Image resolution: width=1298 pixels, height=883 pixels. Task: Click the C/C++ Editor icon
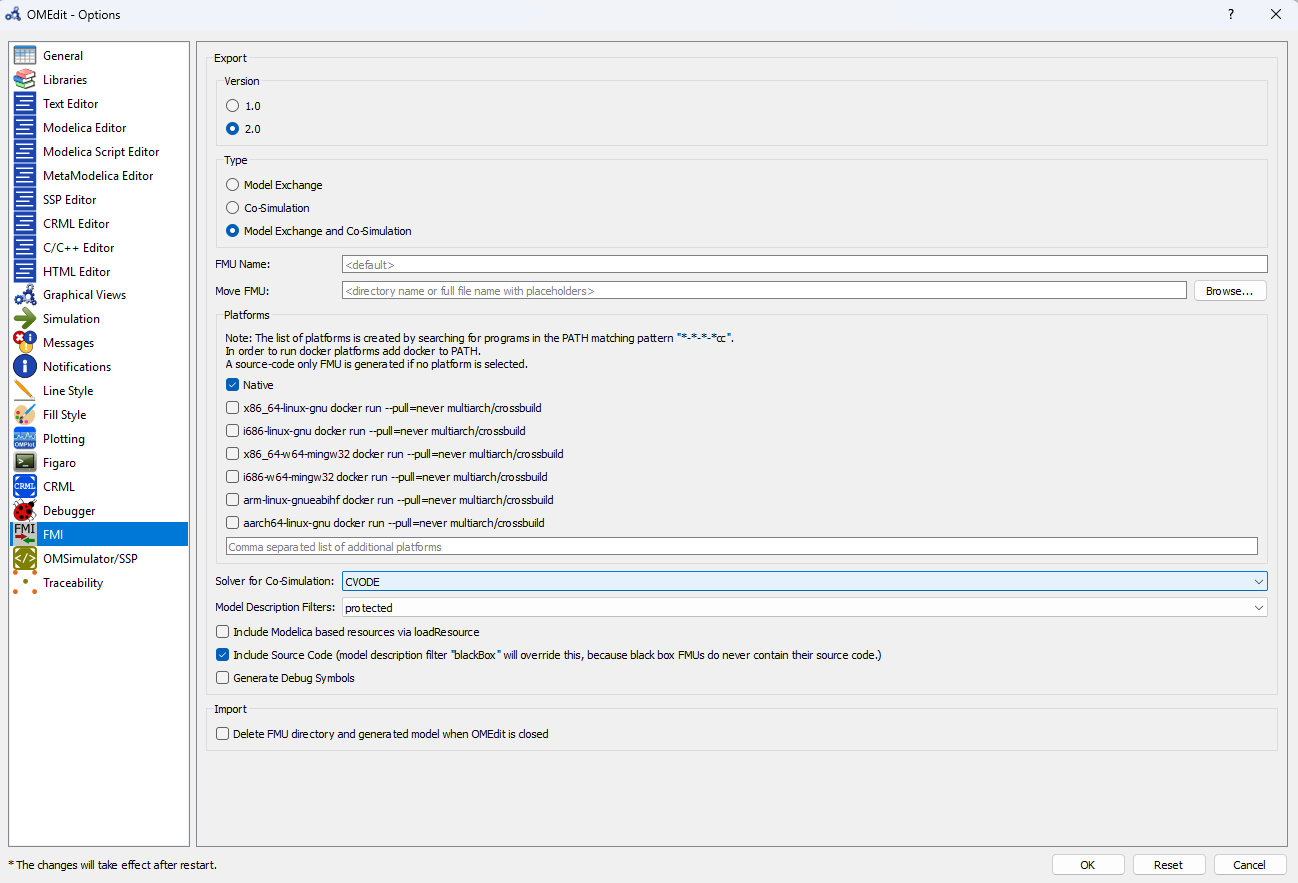[x=25, y=248]
